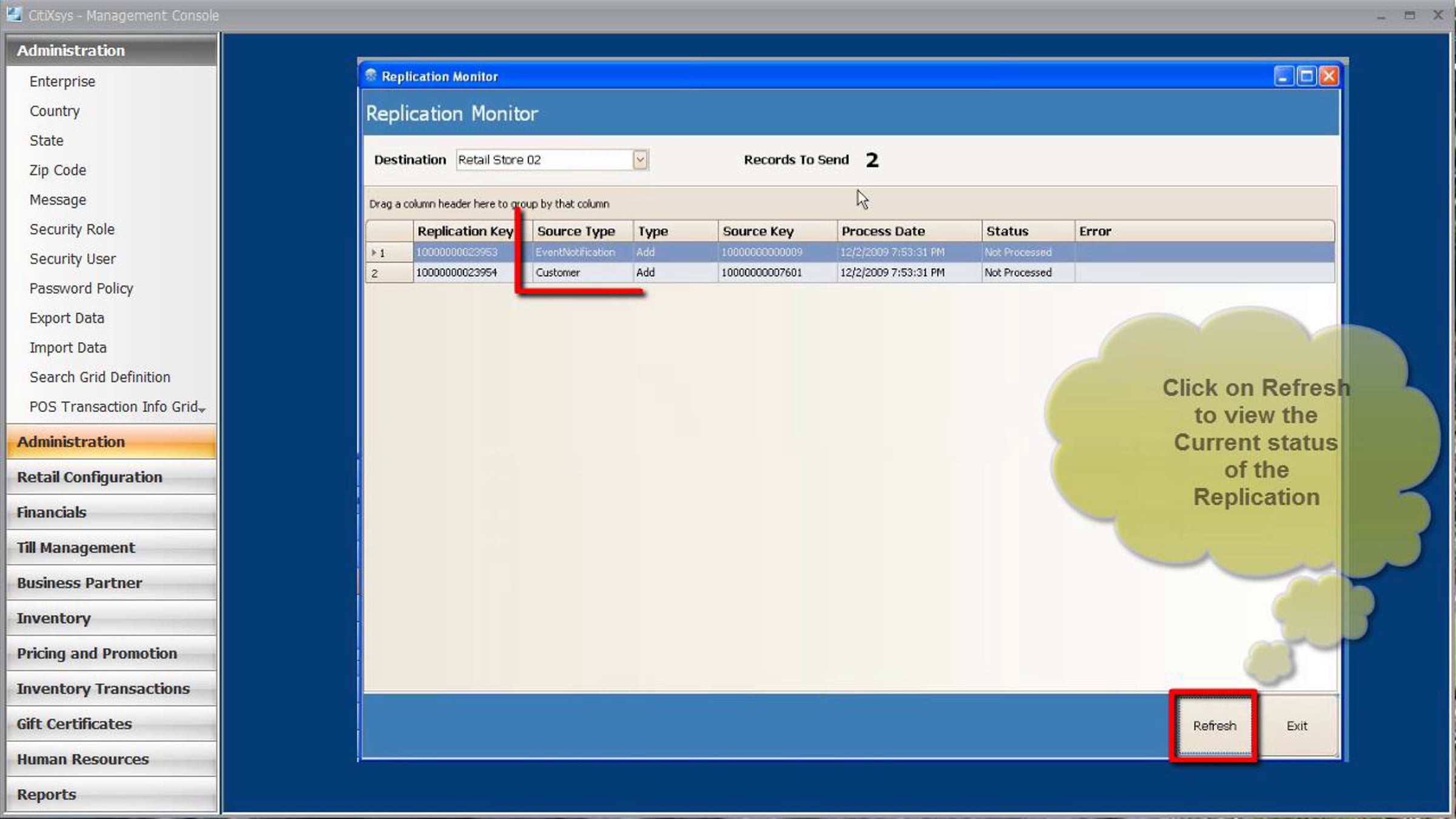Minimize the Replication Monitor dialog

pyautogui.click(x=1283, y=76)
